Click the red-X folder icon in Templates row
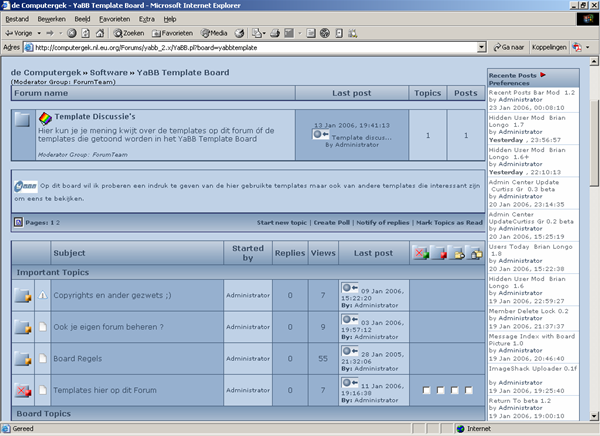Image resolution: width=600 pixels, height=436 pixels. click(23, 390)
